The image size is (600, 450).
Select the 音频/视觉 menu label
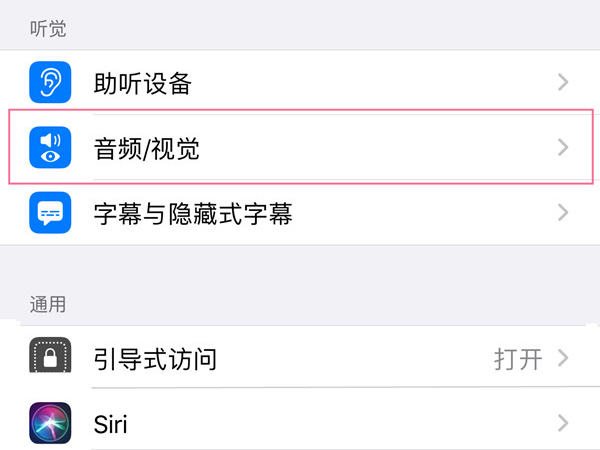point(146,149)
